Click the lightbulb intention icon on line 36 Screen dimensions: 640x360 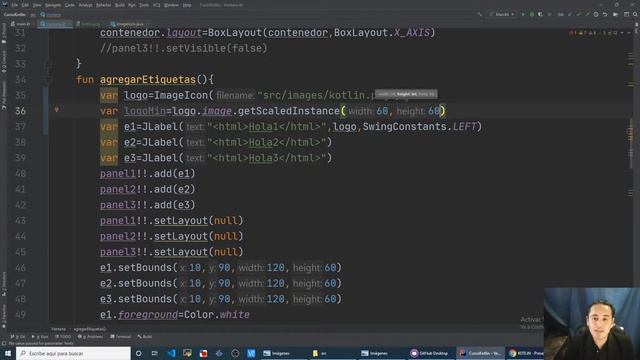point(57,109)
